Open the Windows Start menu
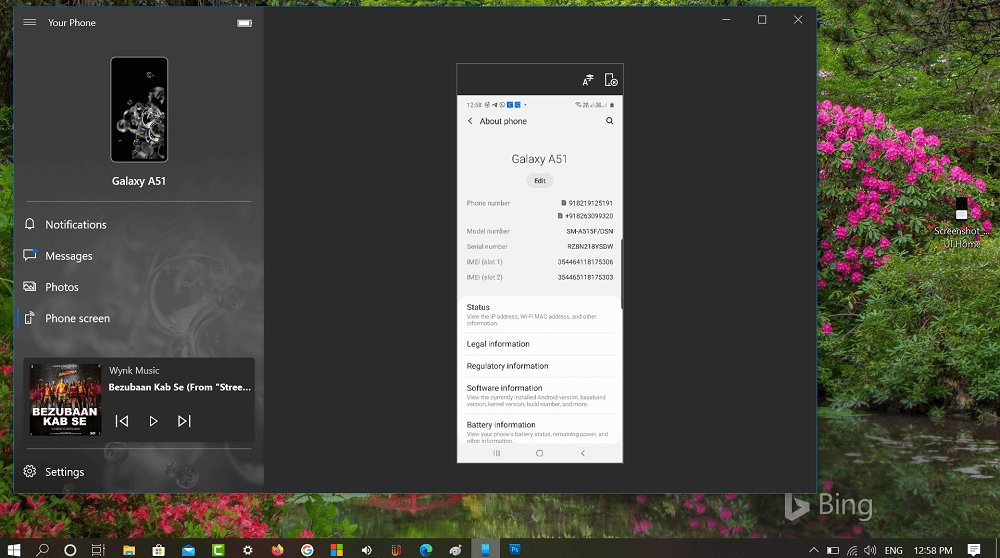Screen dimensions: 1000x558 [13, 550]
